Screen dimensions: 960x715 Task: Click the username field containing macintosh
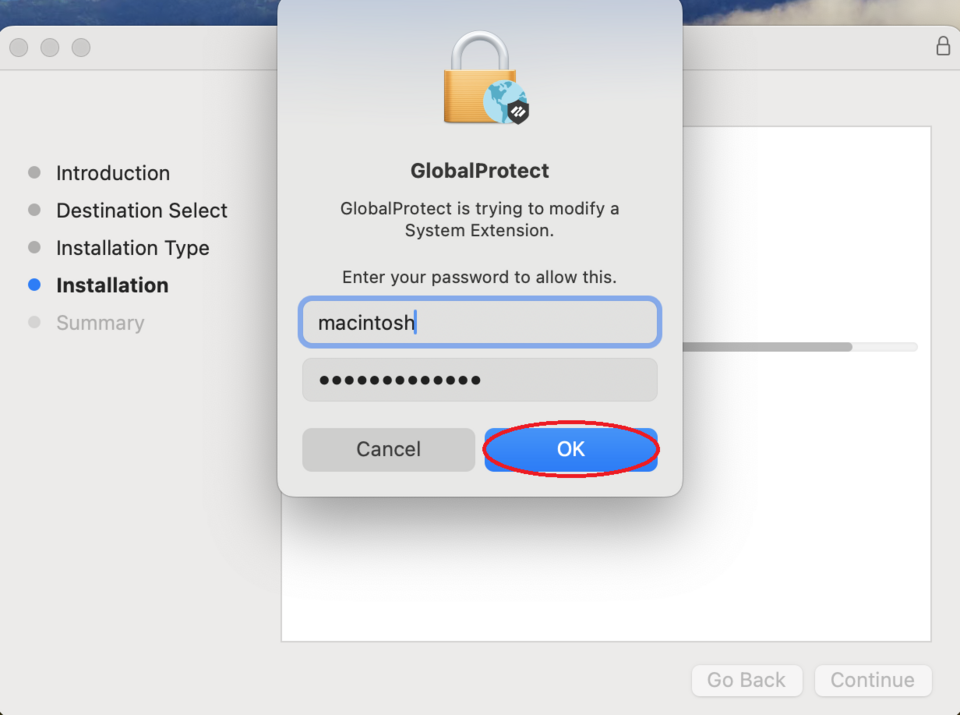pyautogui.click(x=480, y=323)
